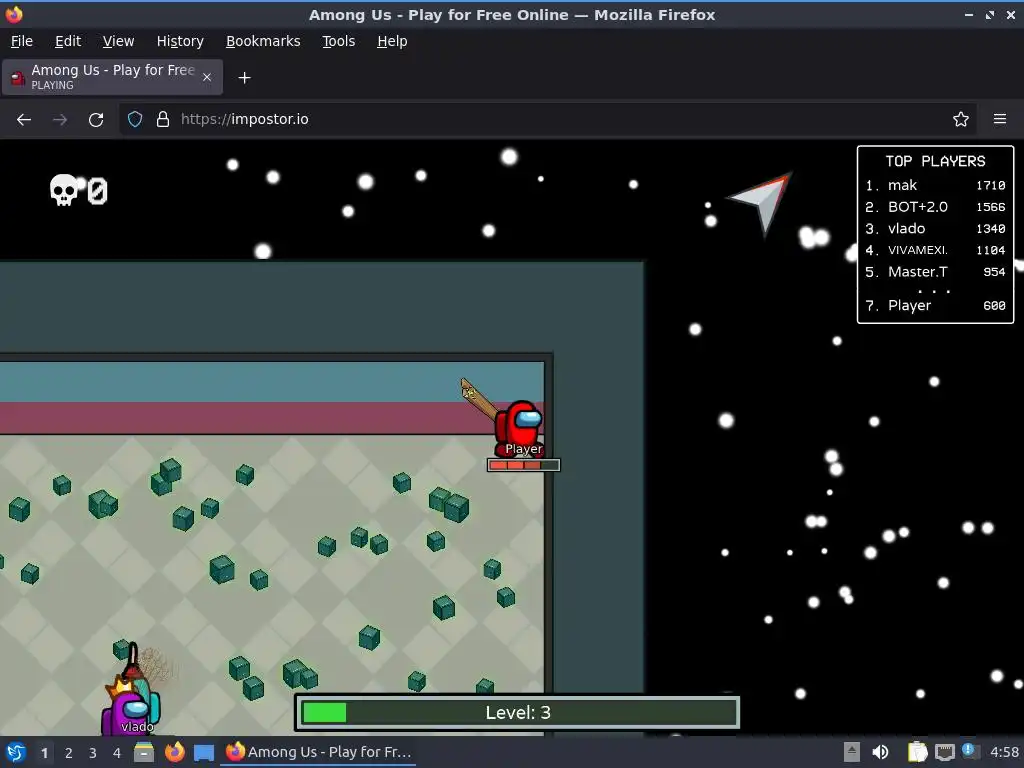
Task: Select the Among Us - Play for Free tab
Action: 112,77
